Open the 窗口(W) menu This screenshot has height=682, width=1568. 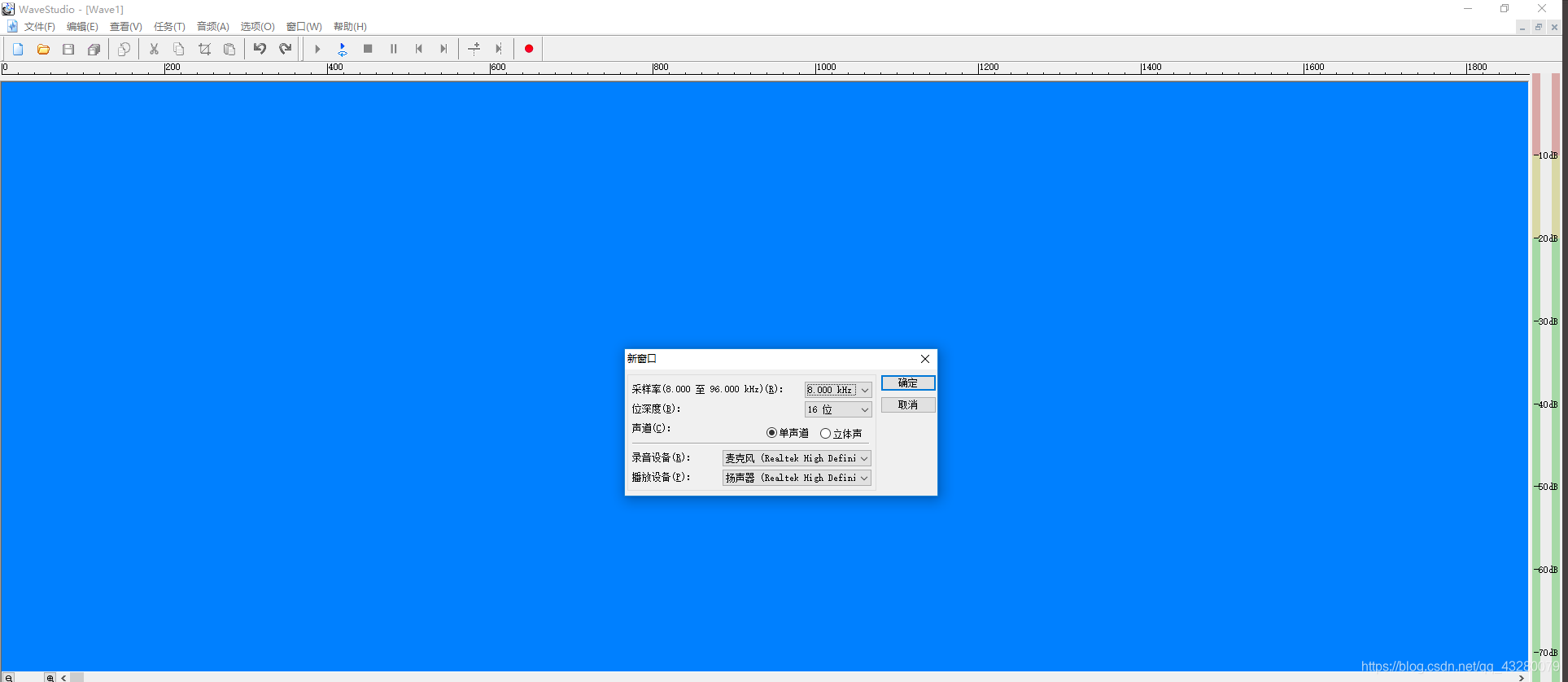tap(304, 27)
